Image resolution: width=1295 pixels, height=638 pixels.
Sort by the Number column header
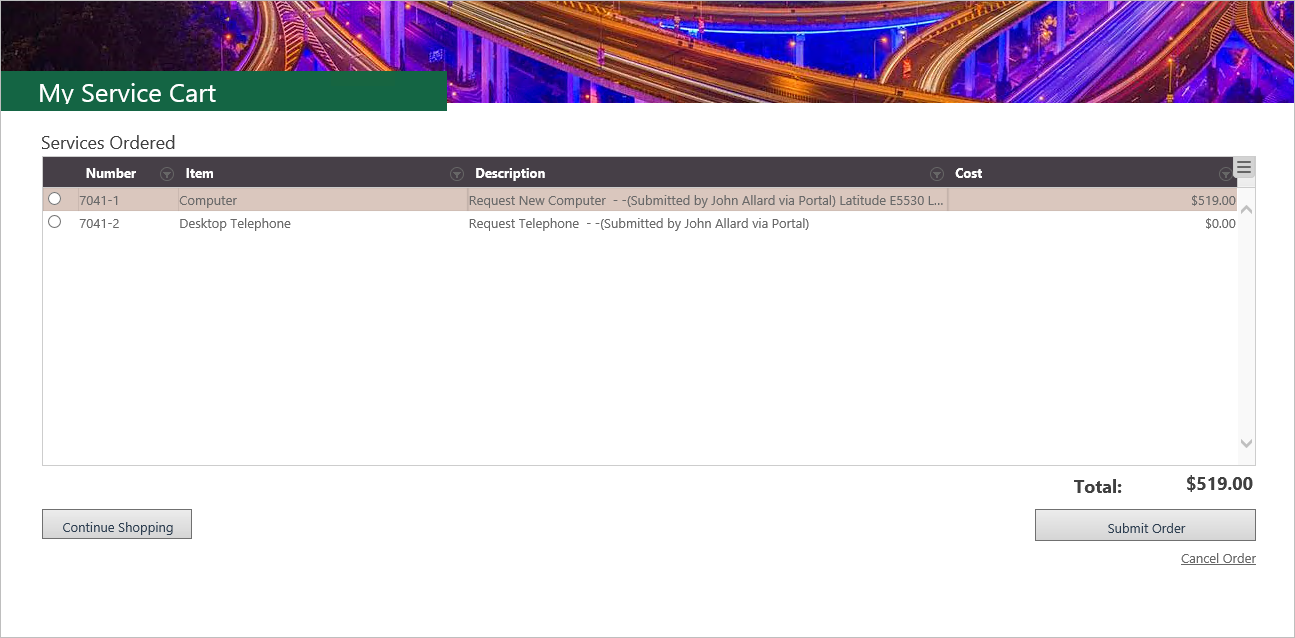(111, 173)
